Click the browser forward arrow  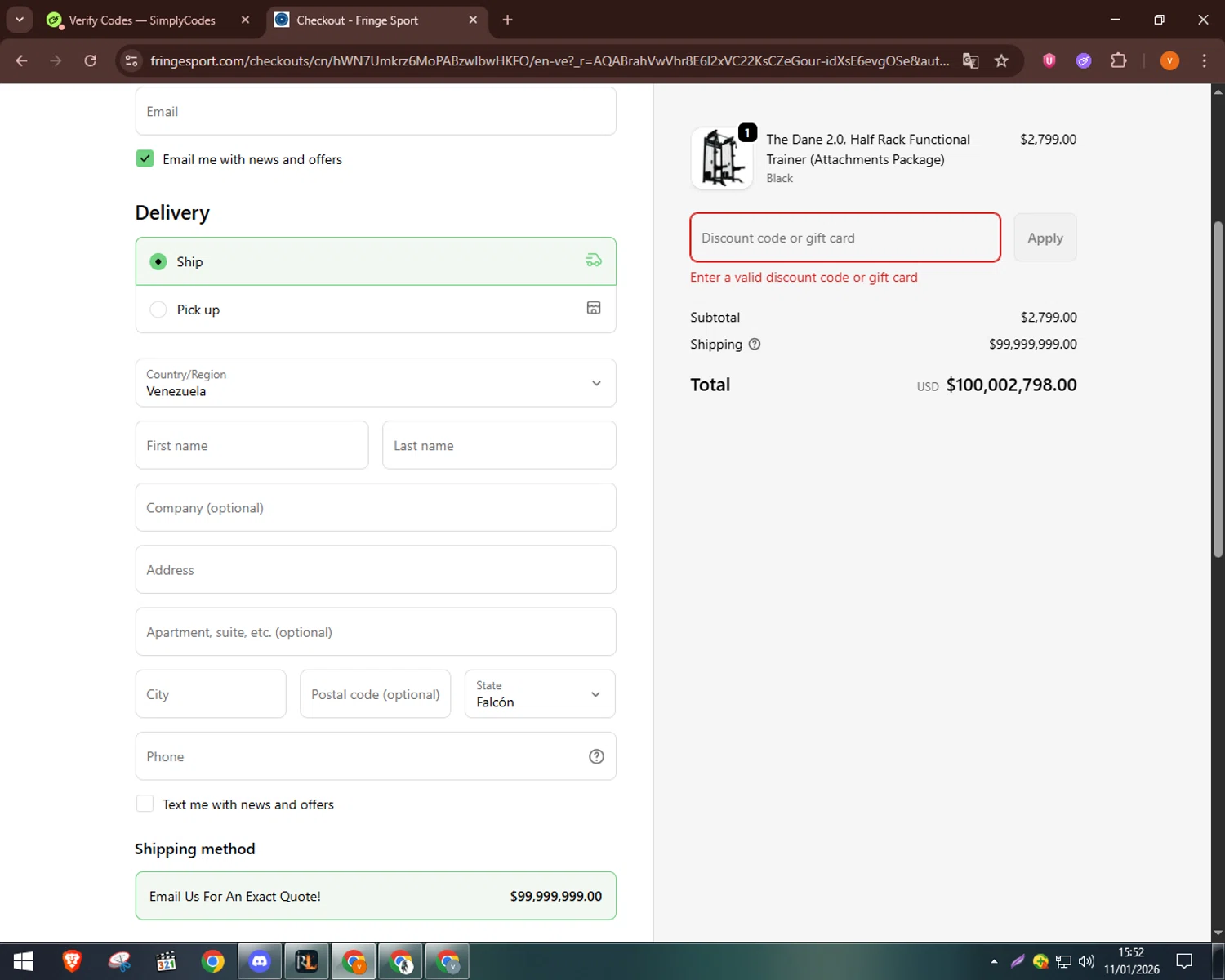coord(56,60)
